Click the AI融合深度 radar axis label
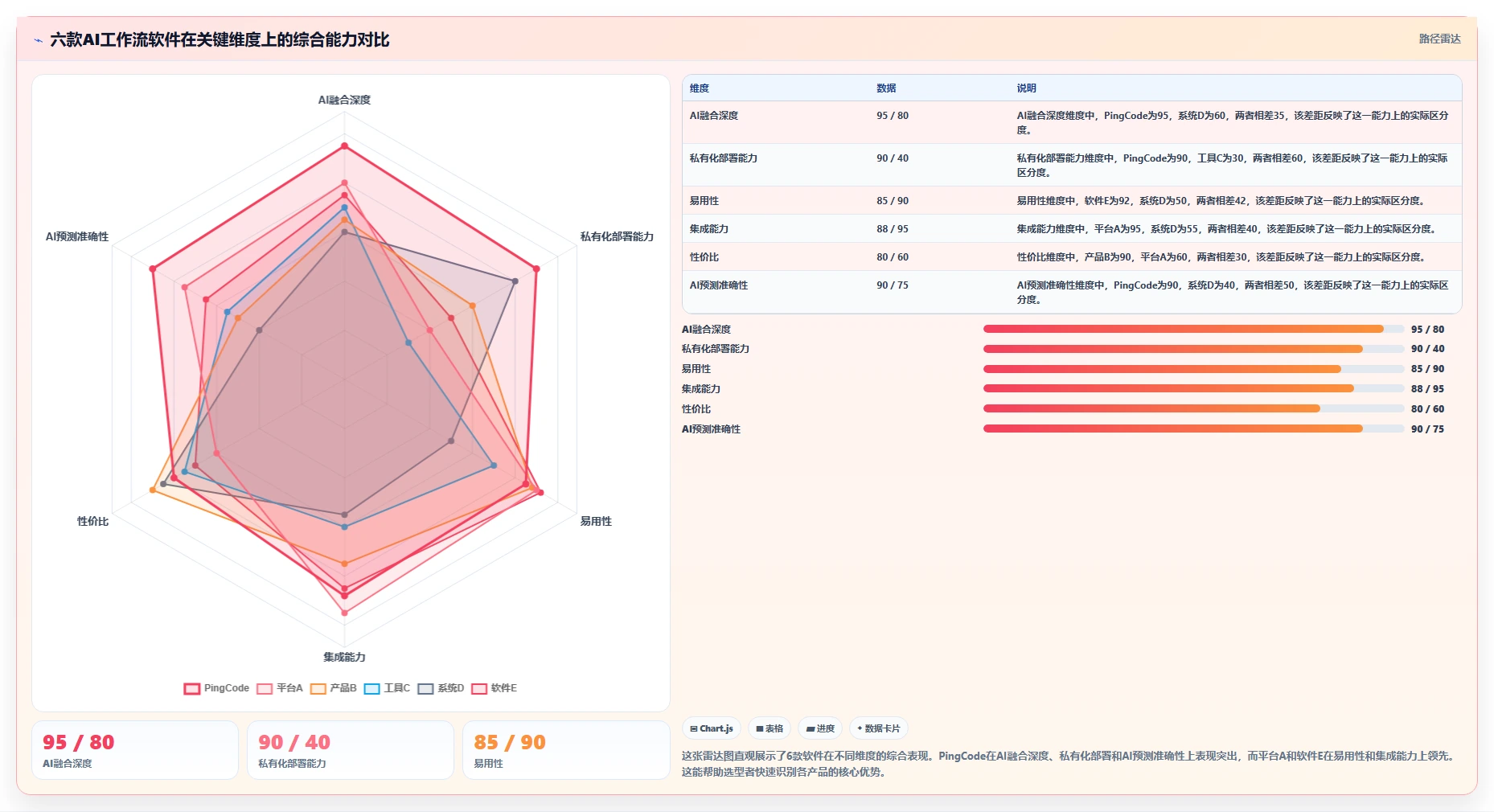1494x812 pixels. coord(344,100)
